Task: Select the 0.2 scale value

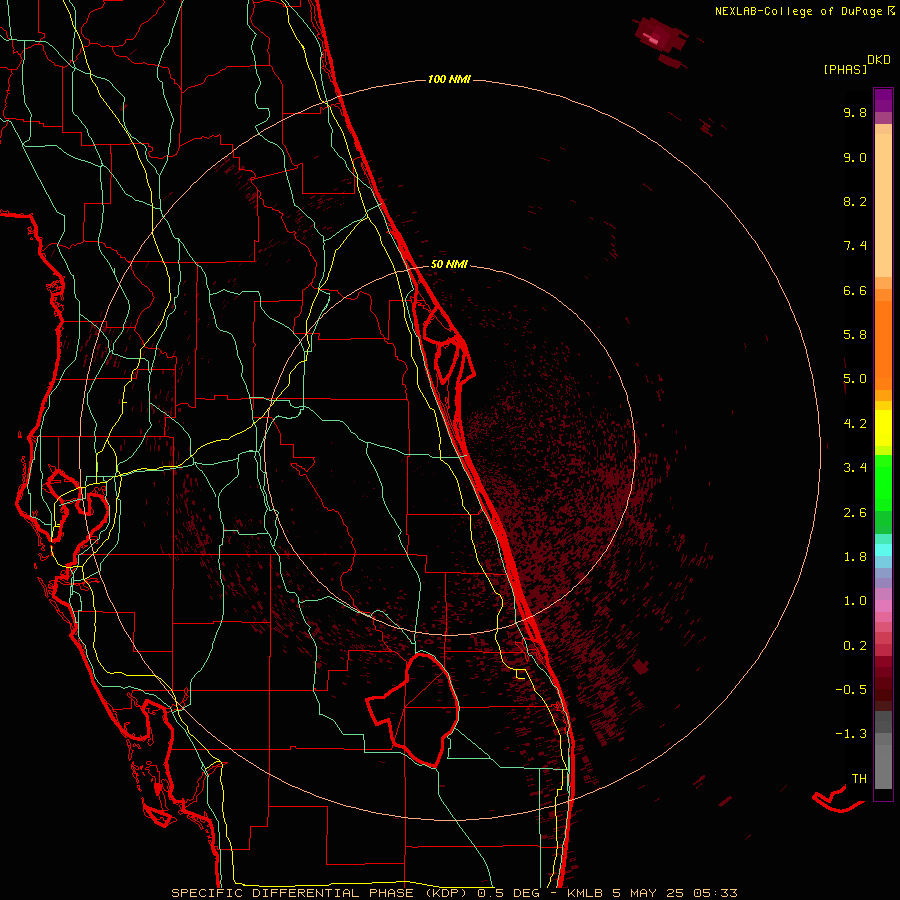Action: (855, 646)
